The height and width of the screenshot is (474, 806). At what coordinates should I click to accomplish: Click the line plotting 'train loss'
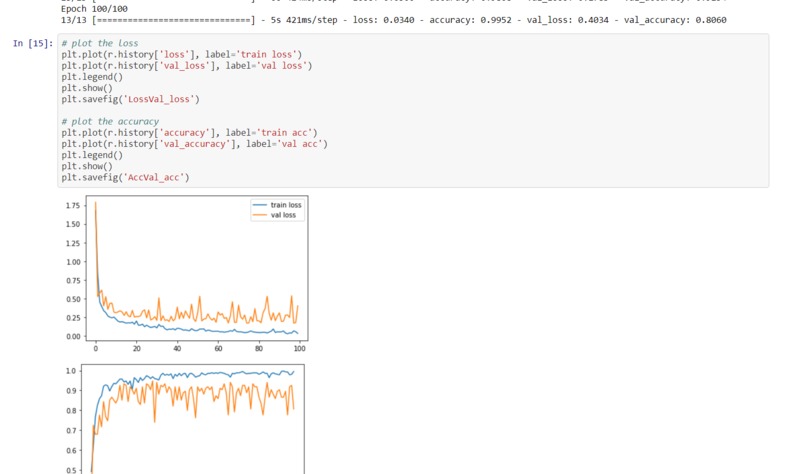[x=181, y=54]
